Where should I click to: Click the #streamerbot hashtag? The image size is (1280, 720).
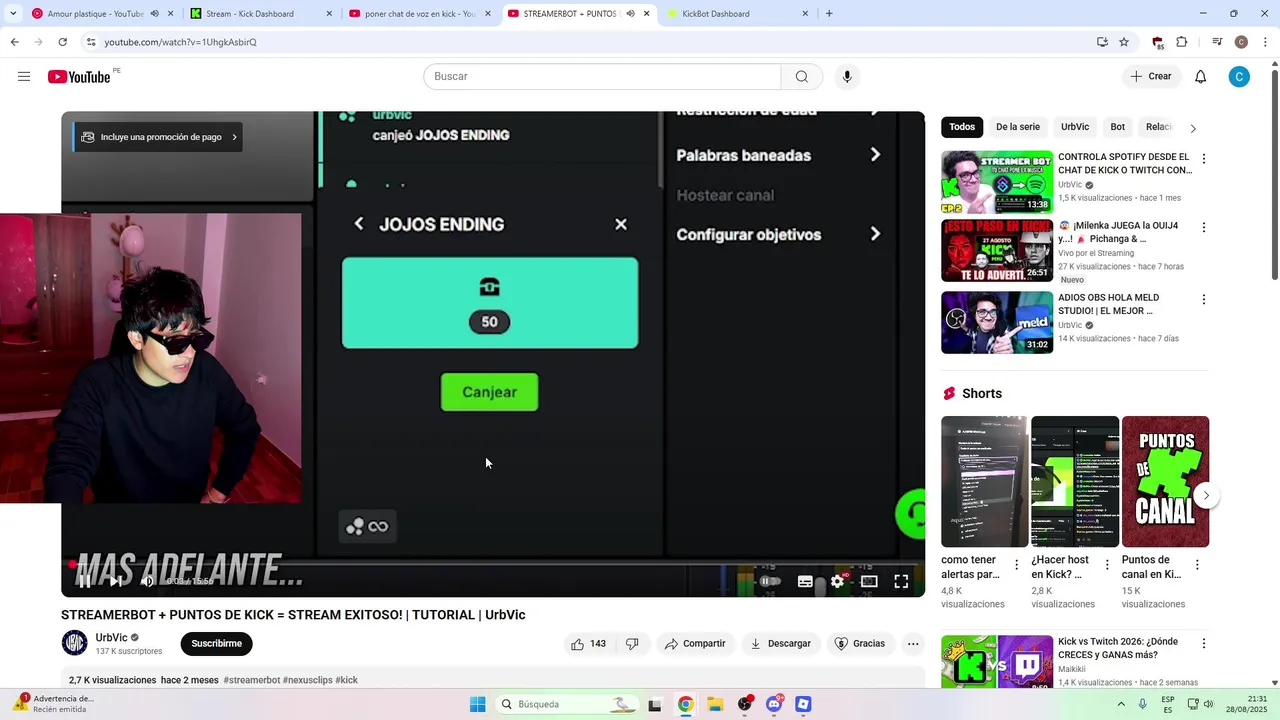[x=252, y=680]
